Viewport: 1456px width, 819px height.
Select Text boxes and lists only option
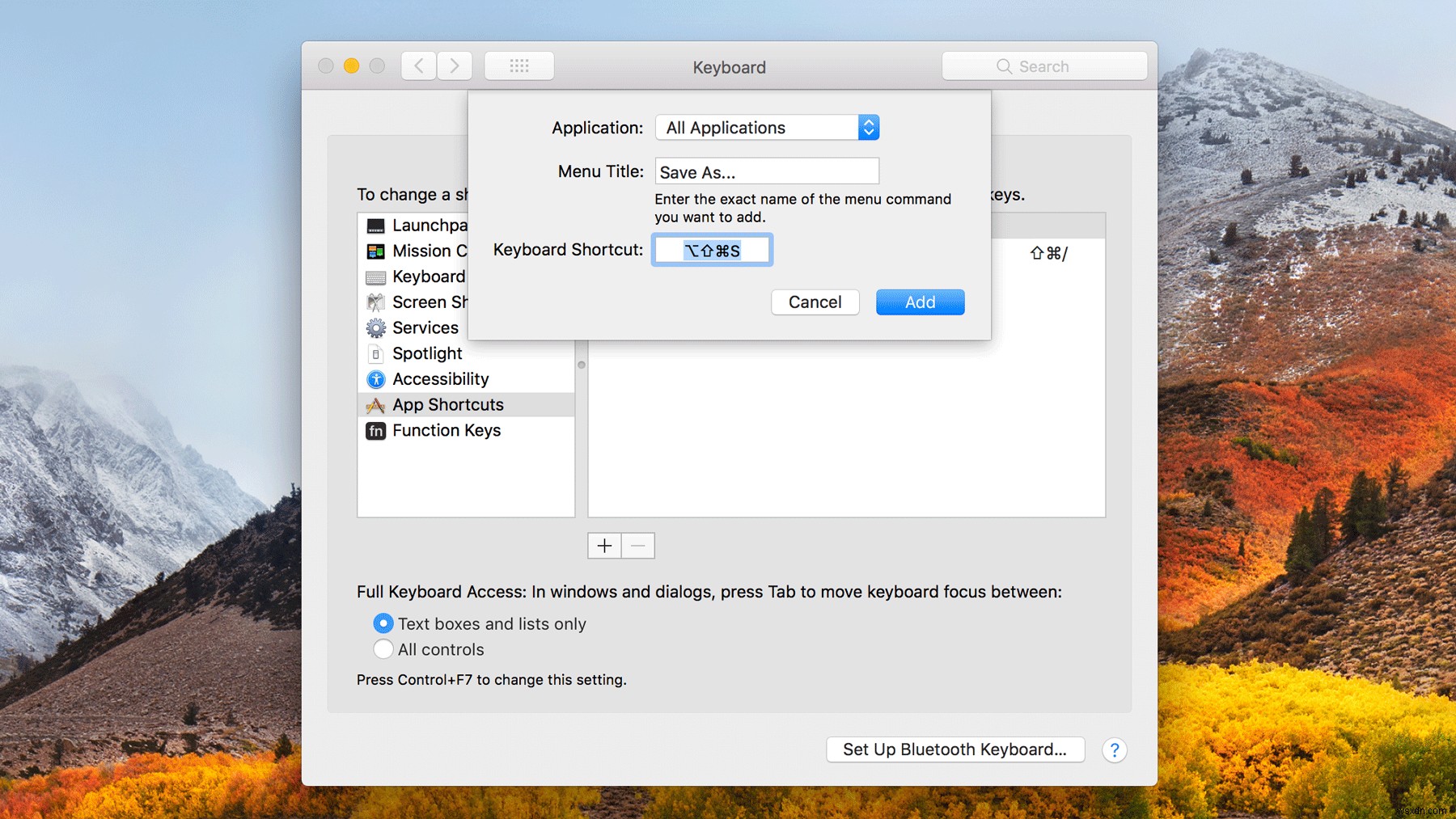tap(383, 623)
